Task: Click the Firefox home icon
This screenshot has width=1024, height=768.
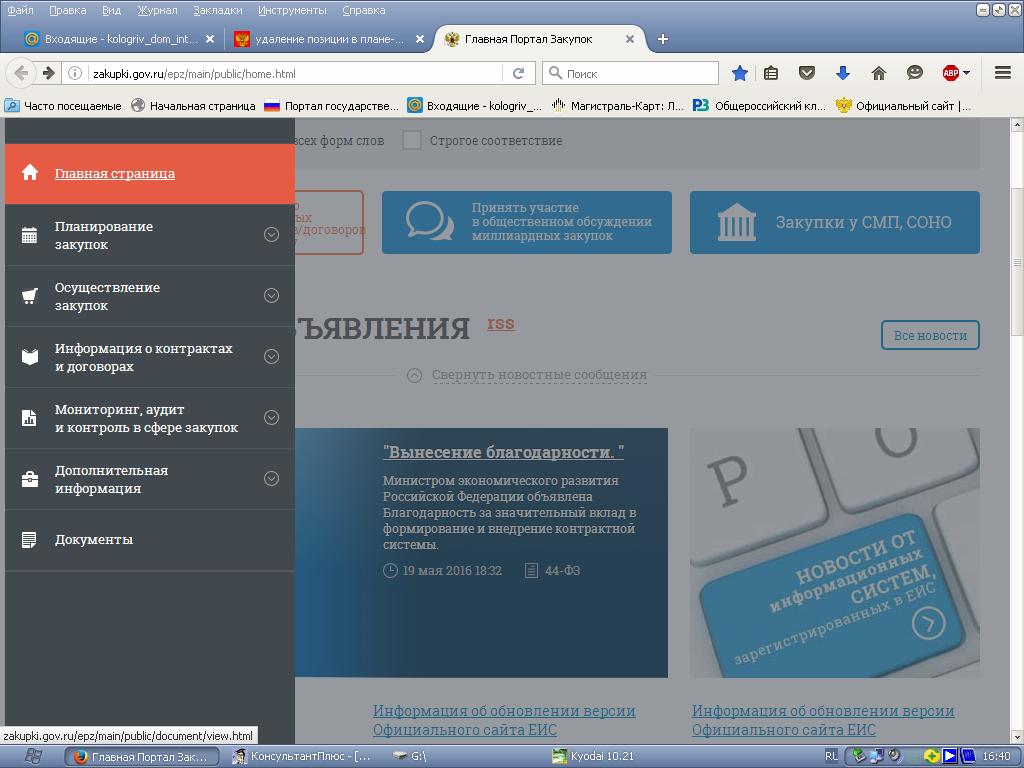Action: (878, 73)
